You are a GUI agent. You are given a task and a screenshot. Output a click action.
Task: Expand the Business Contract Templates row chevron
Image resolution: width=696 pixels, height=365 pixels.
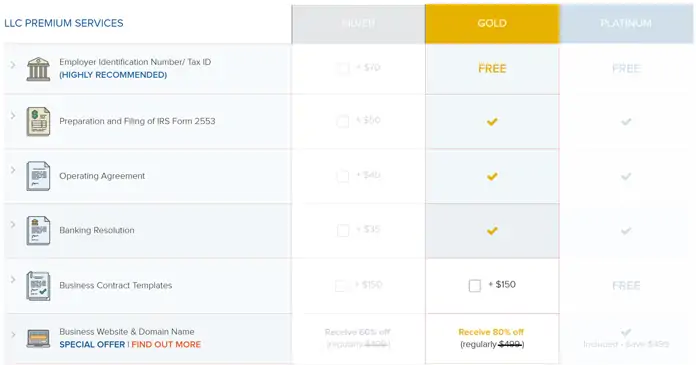13,279
